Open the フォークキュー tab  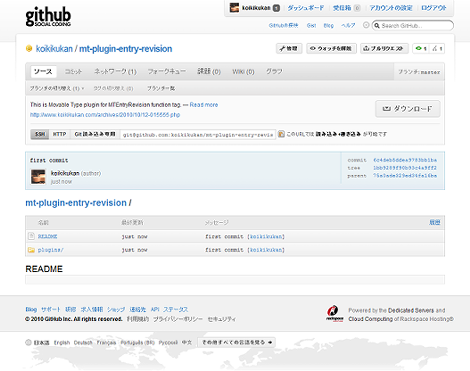tap(167, 71)
